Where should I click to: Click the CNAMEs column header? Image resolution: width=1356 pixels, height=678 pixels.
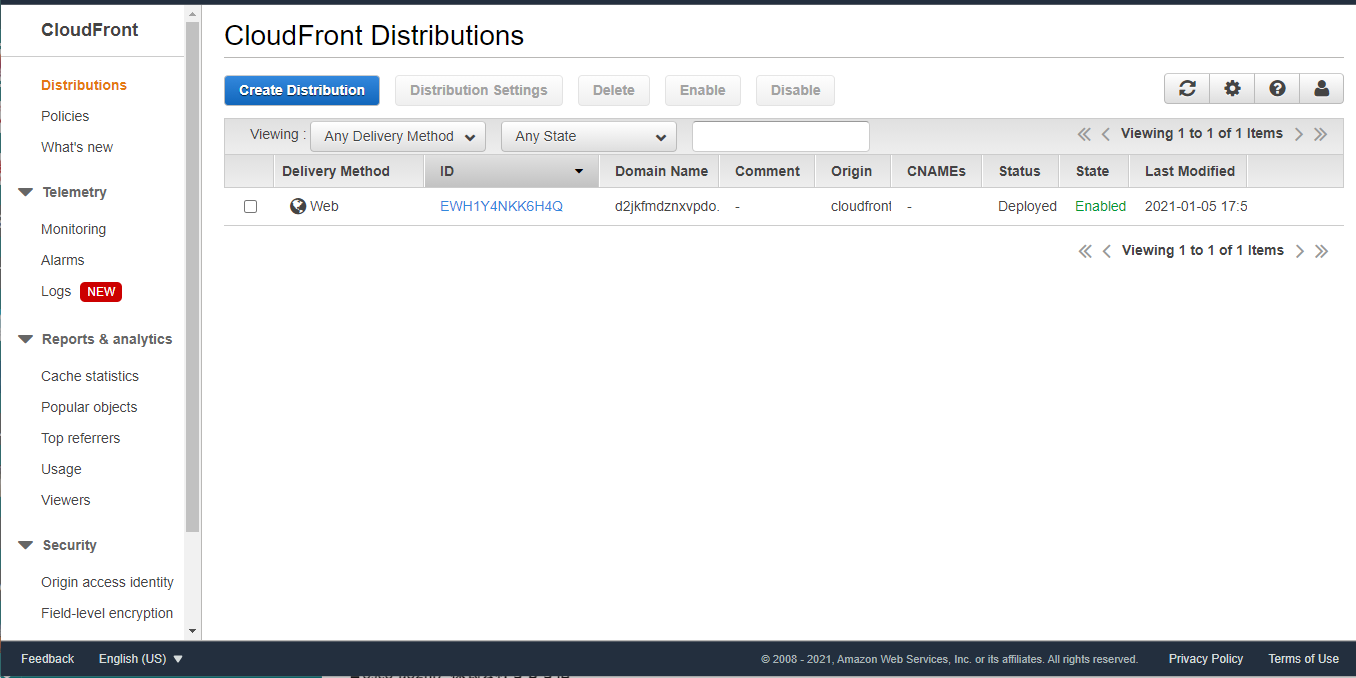point(936,171)
